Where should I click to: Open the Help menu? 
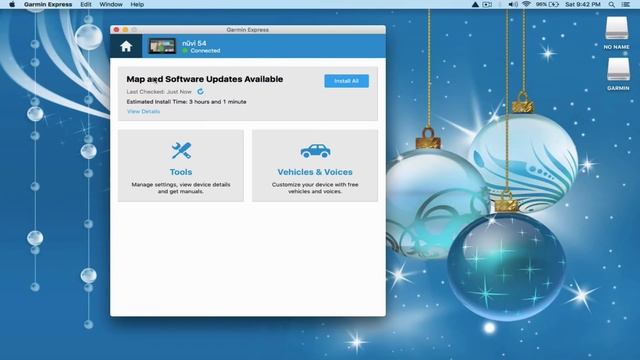click(137, 4)
